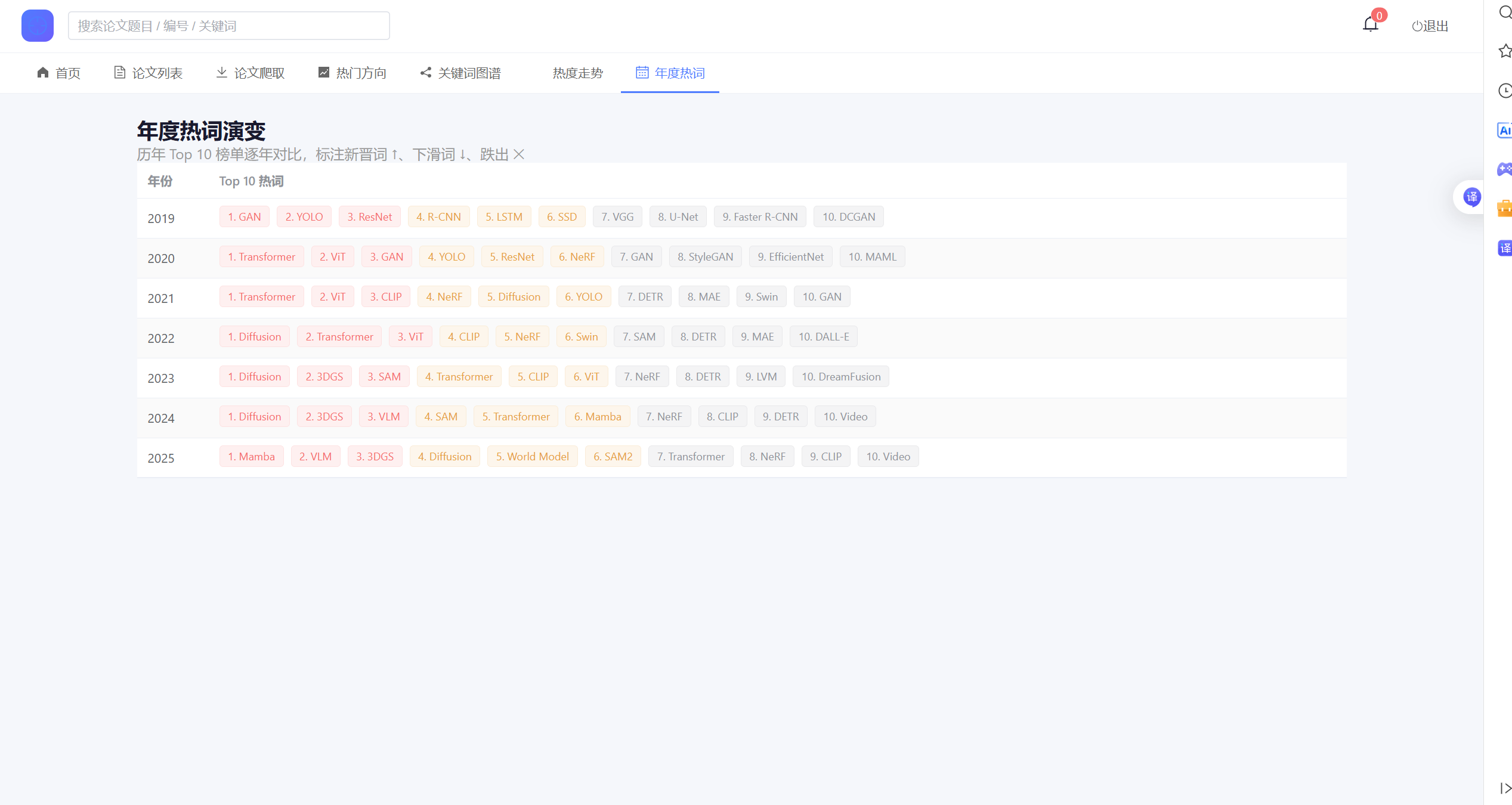
Task: Open the notification bell
Action: pos(1371,24)
